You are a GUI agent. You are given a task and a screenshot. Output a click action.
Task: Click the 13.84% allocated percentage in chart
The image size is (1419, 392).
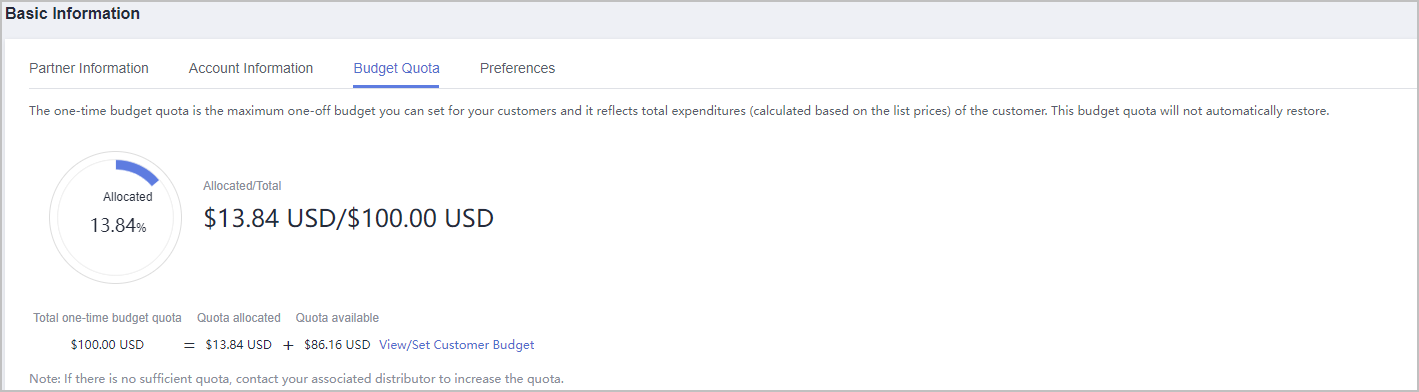(118, 226)
